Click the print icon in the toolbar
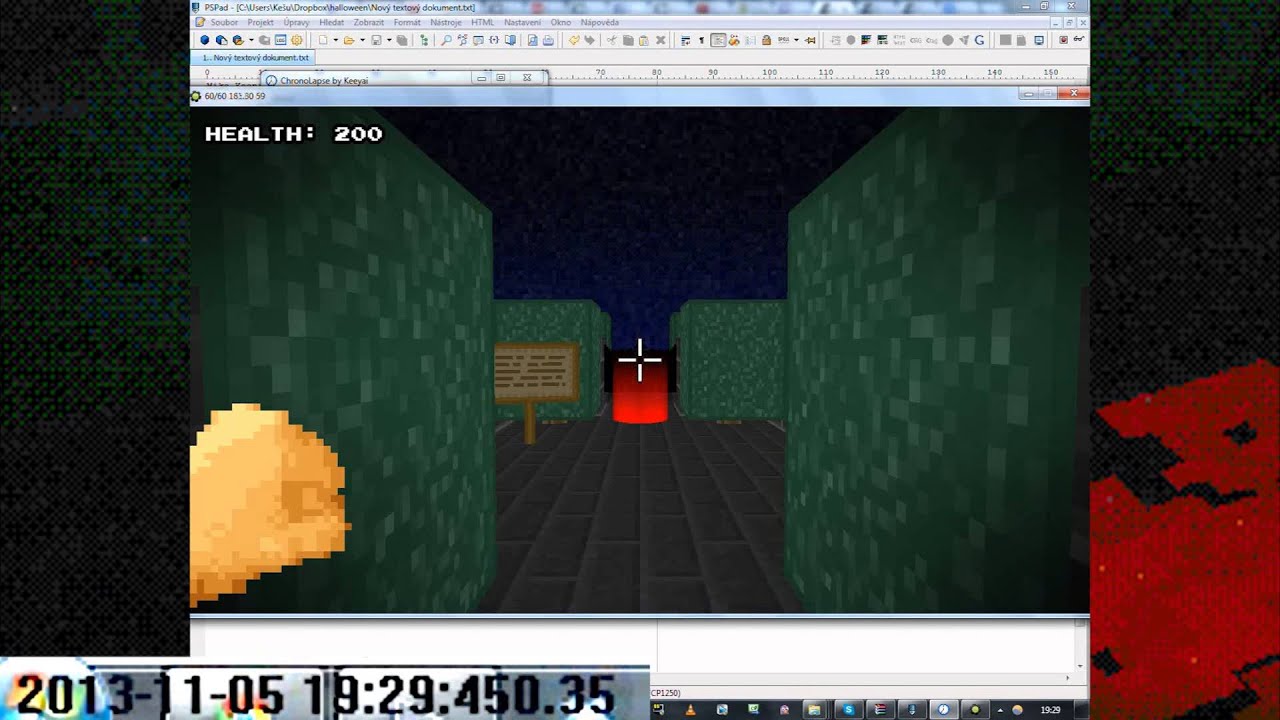Image resolution: width=1280 pixels, height=720 pixels. [x=548, y=40]
